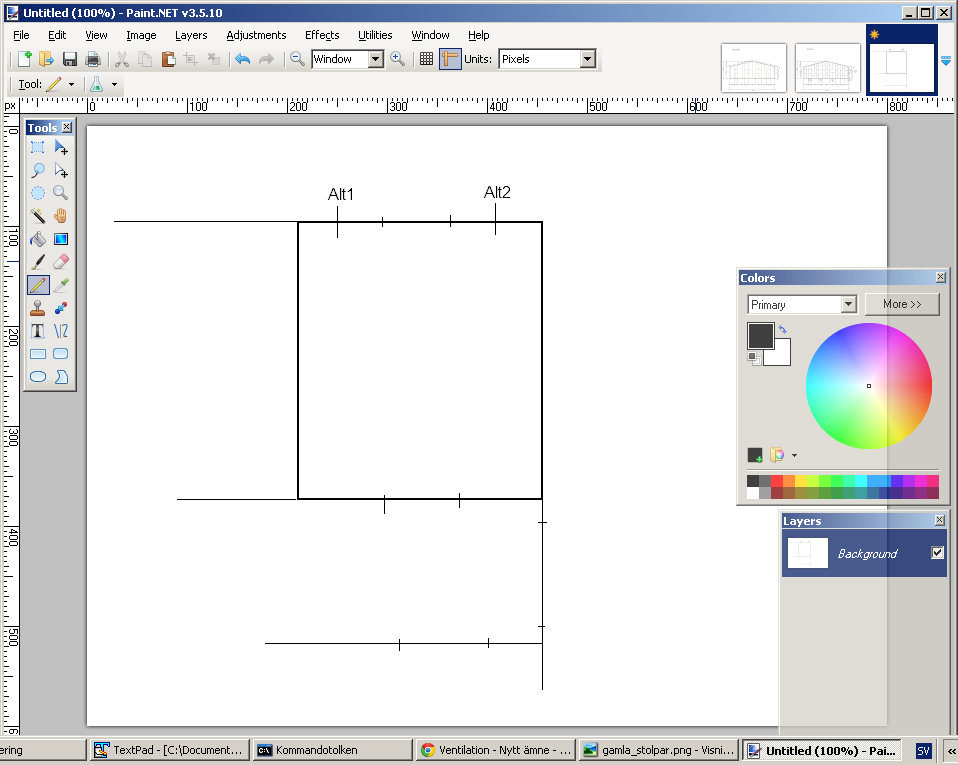Switch to the first image thumbnail
The width and height of the screenshot is (958, 765).
(x=753, y=68)
